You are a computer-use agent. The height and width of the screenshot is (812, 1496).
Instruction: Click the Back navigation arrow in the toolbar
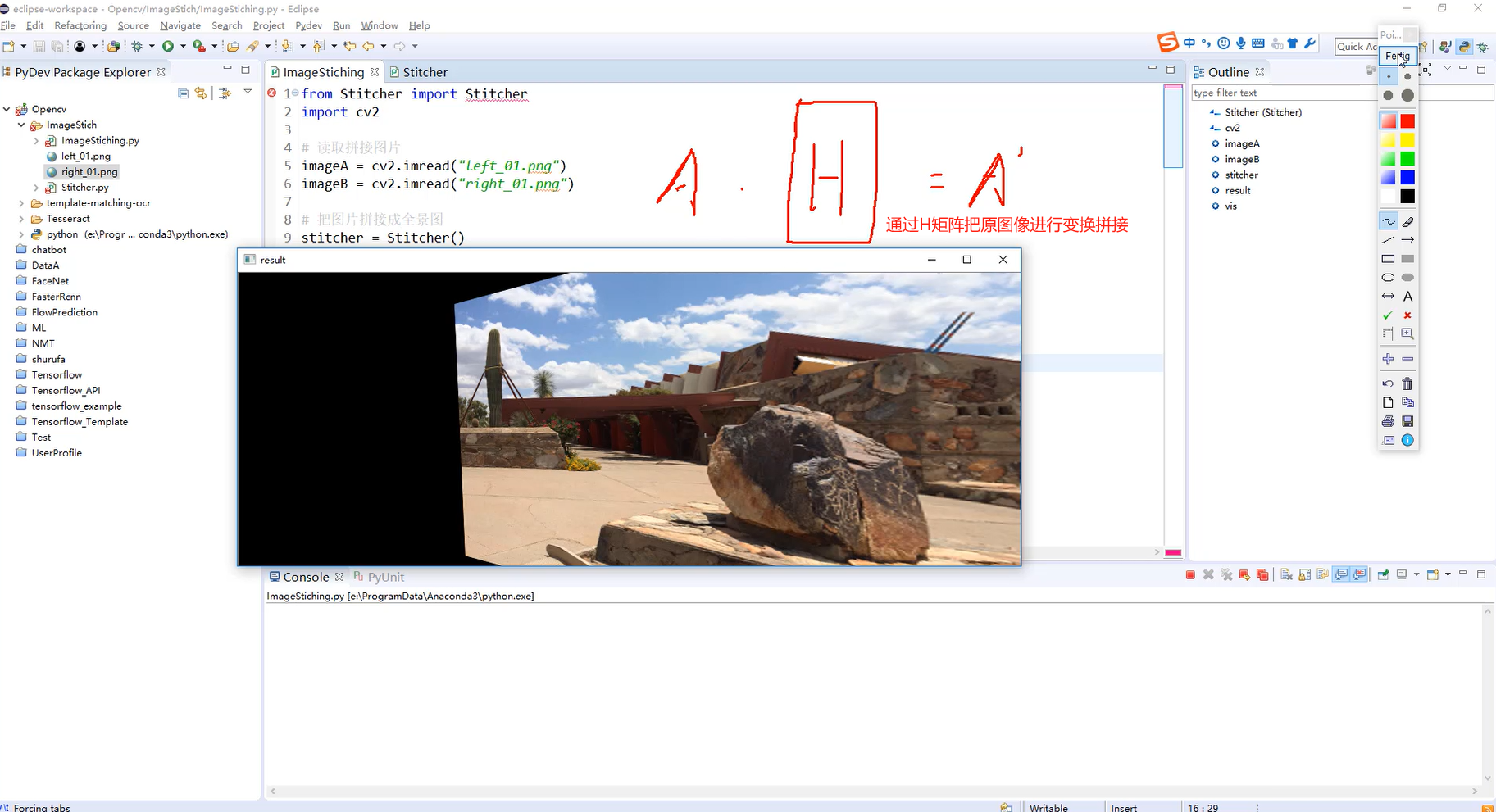(368, 46)
